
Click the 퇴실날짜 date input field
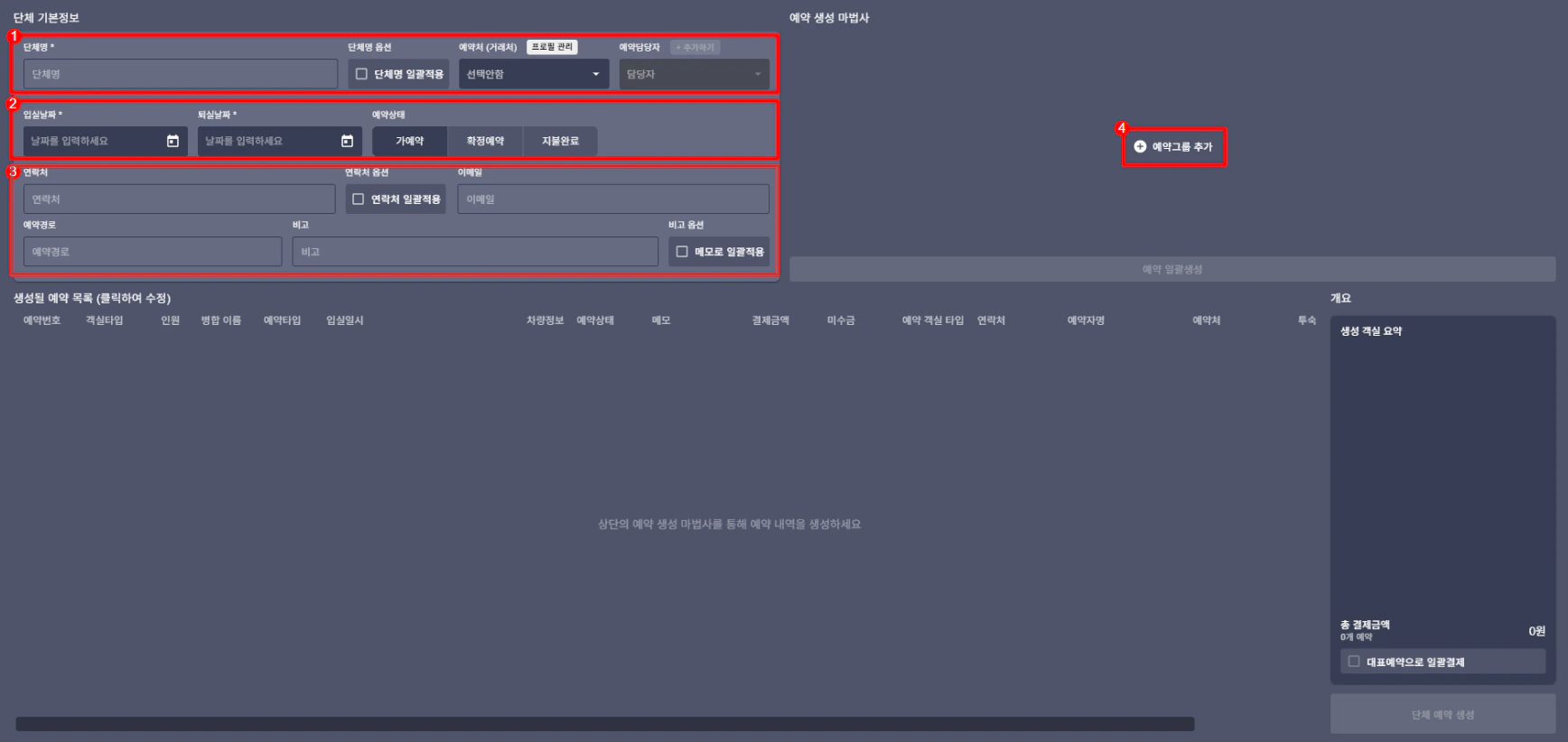point(280,141)
